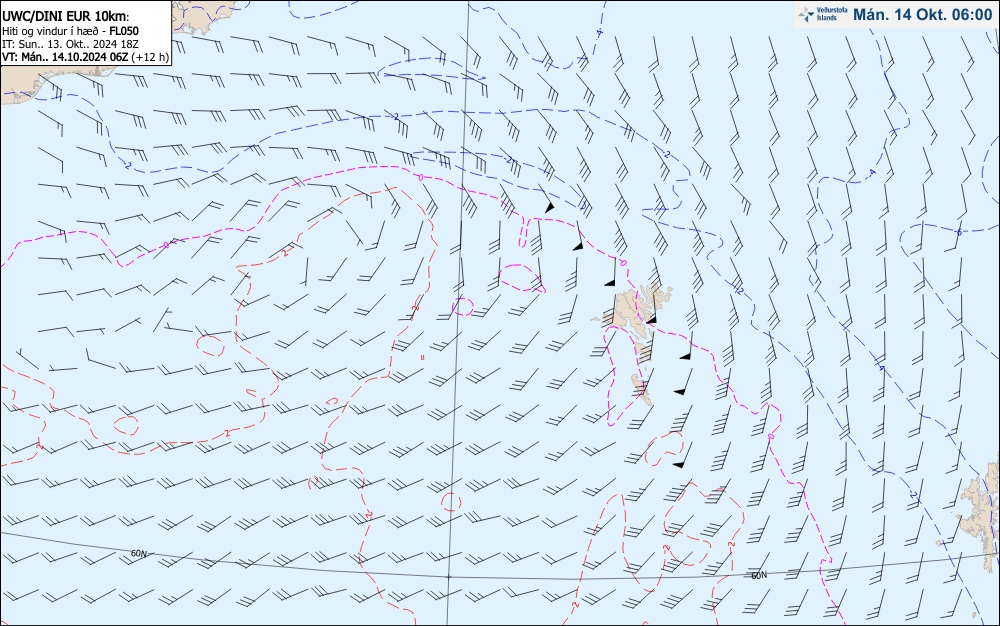Select the 'Mán. 14 Okt. 06:00' date label
This screenshot has height=626, width=1000.
point(922,15)
